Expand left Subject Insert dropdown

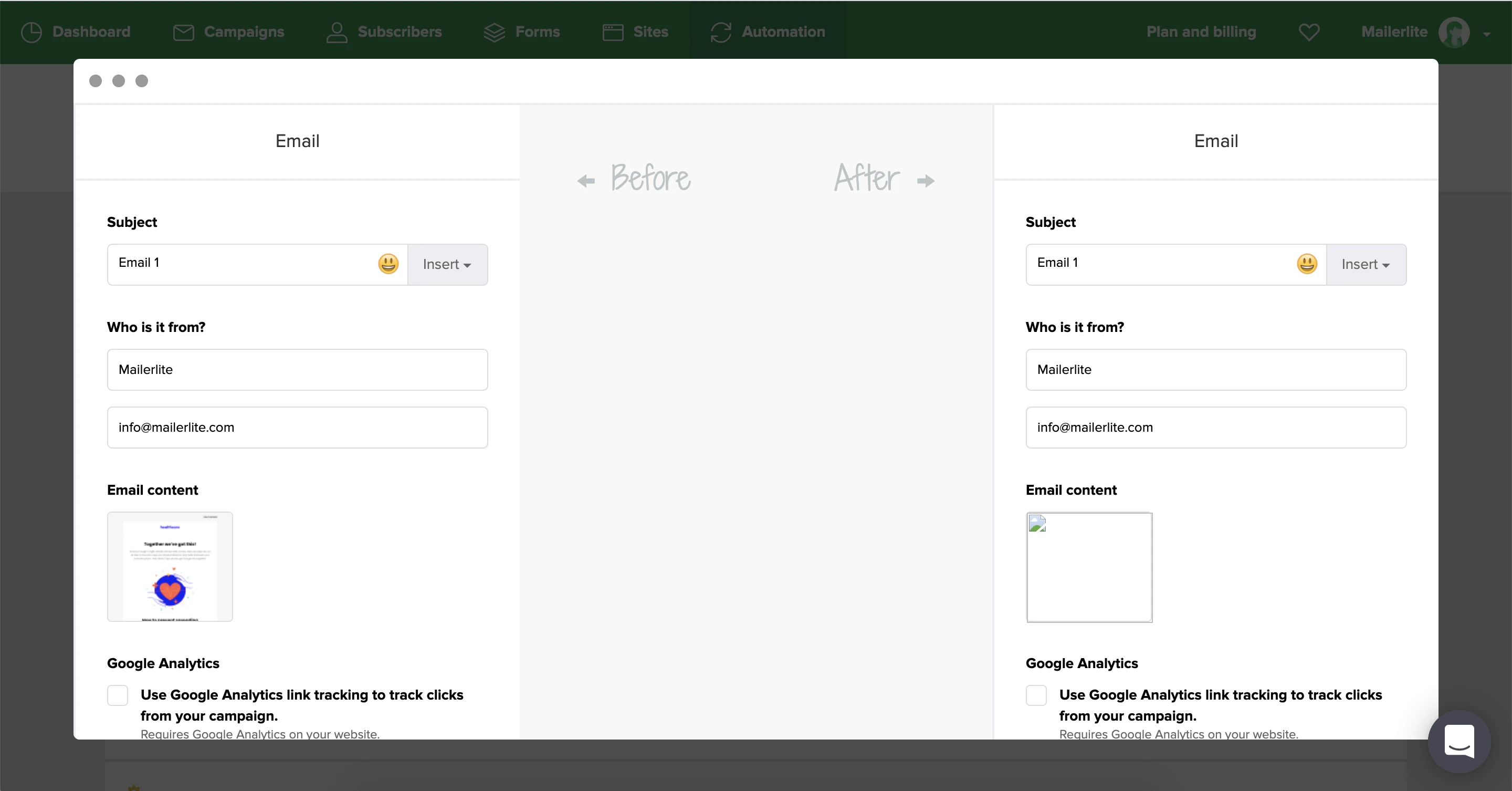pyautogui.click(x=447, y=265)
